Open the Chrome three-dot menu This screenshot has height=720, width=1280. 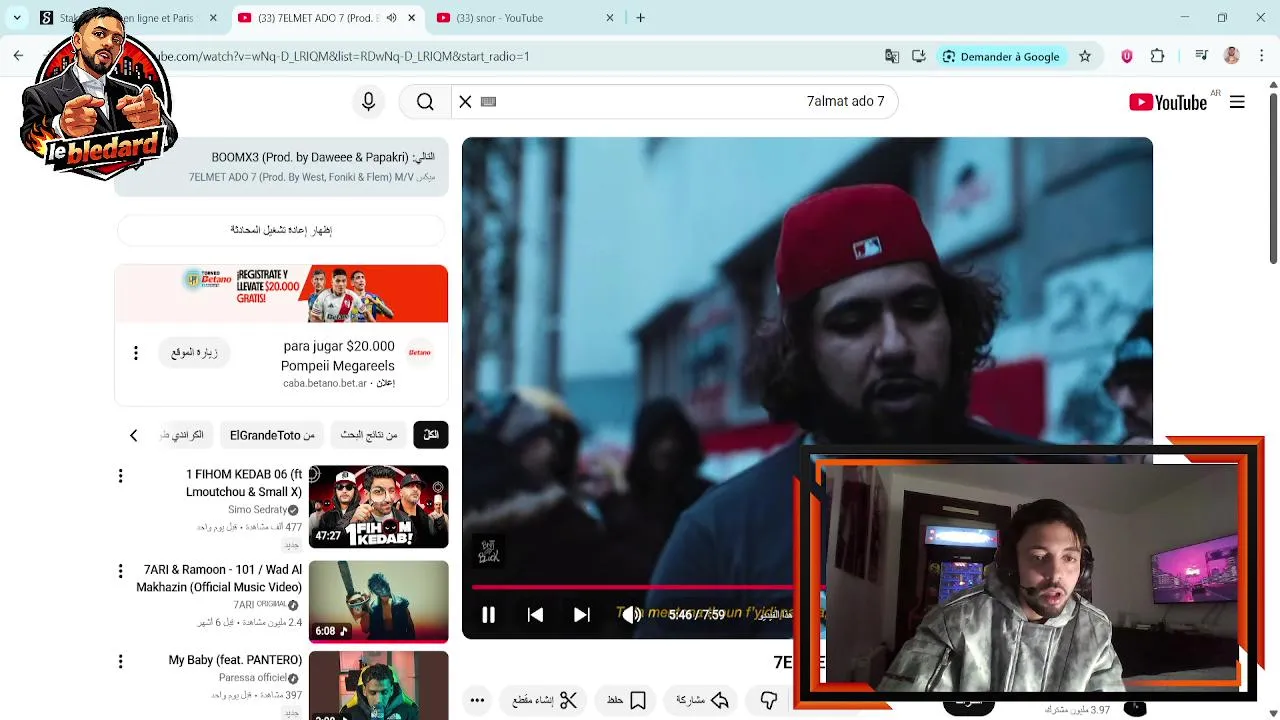click(x=1262, y=56)
